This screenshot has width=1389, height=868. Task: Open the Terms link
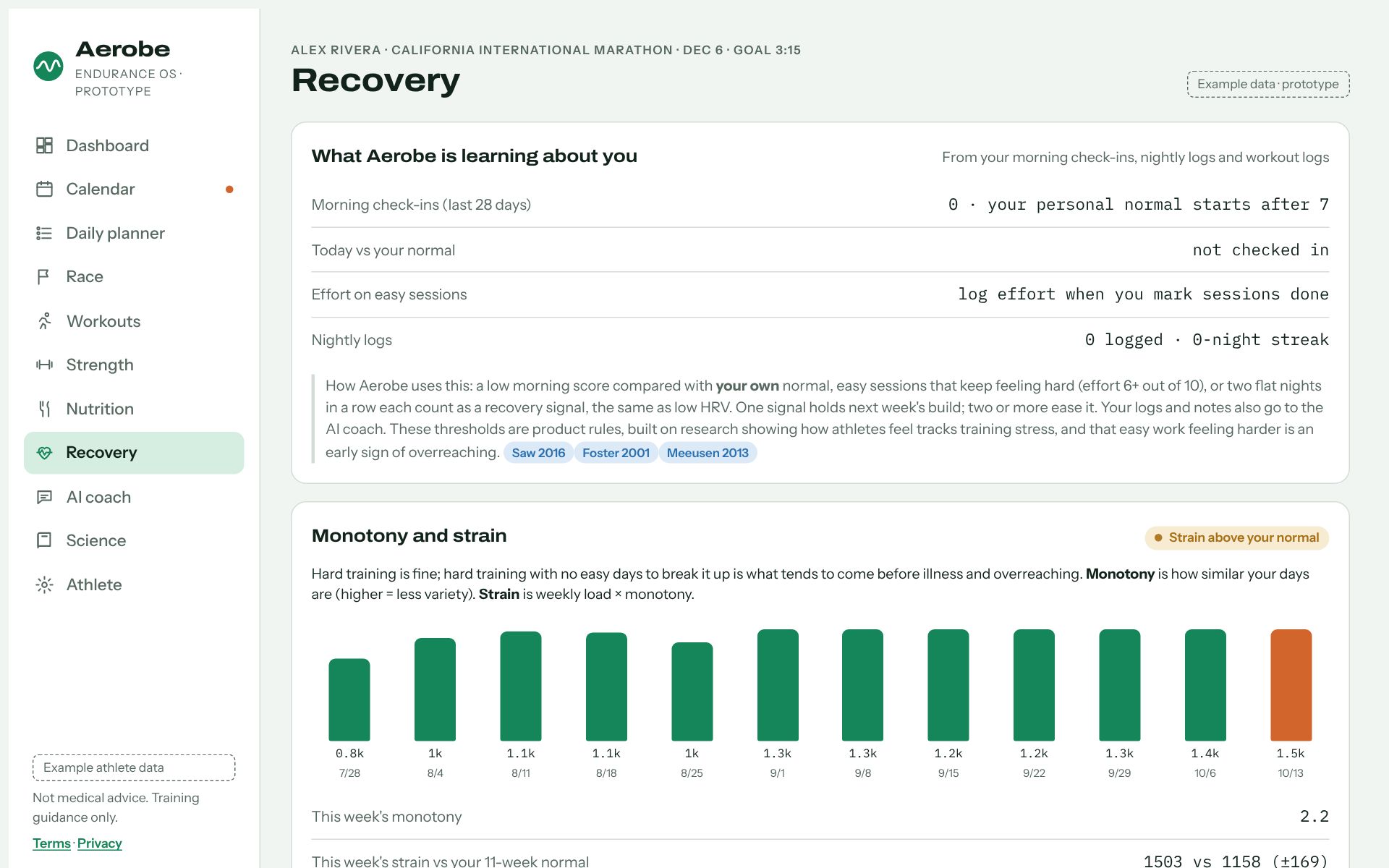click(51, 843)
